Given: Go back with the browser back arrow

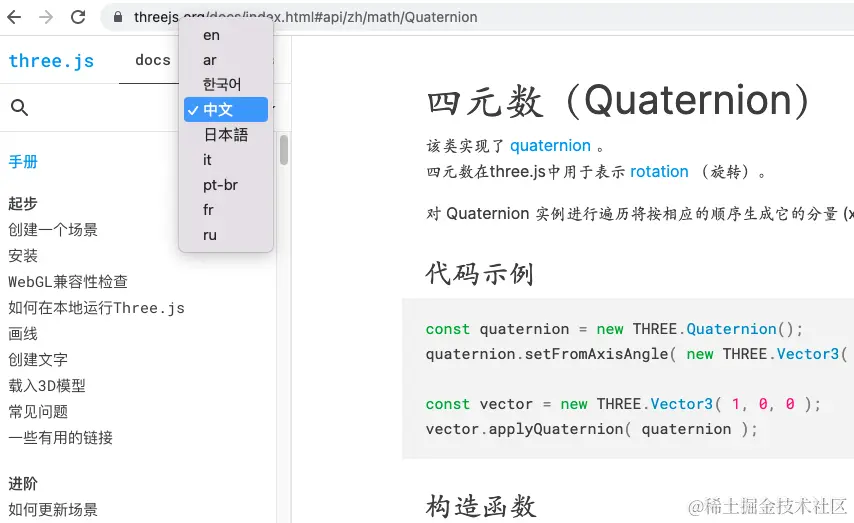Looking at the screenshot, I should (14, 17).
